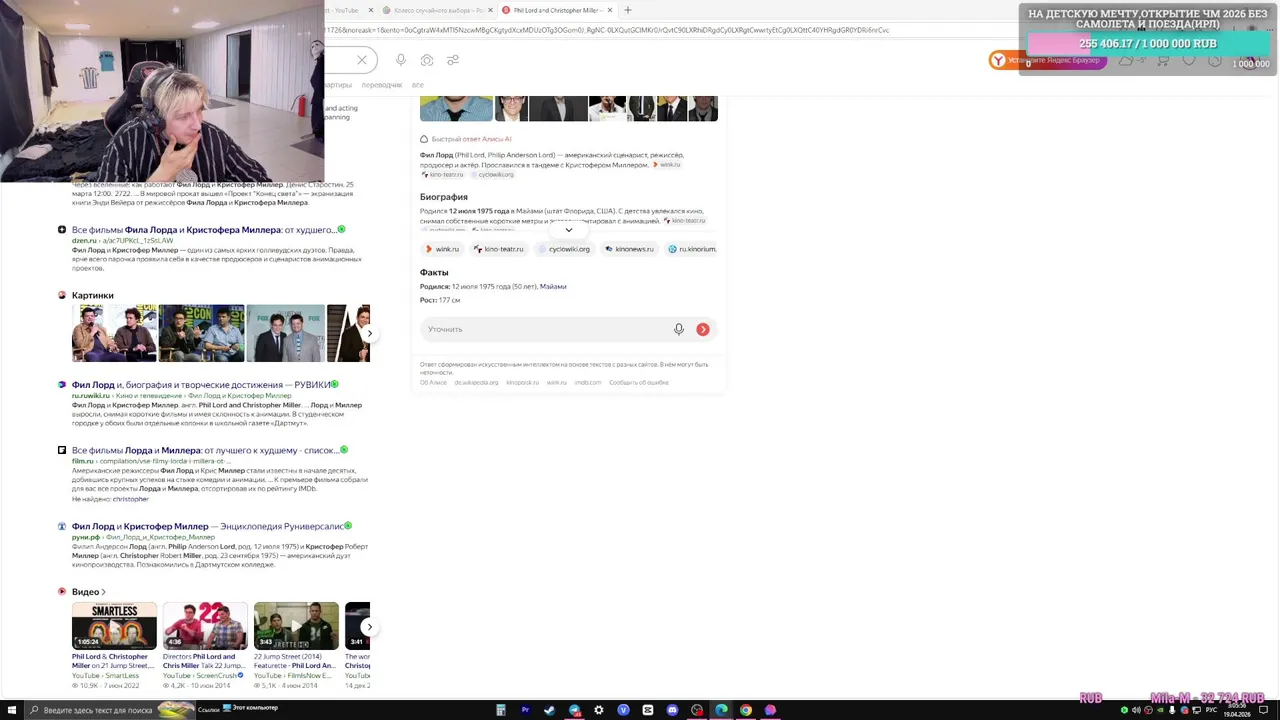The image size is (1280, 720).
Task: Open search settings sliders icon
Action: pos(453,60)
